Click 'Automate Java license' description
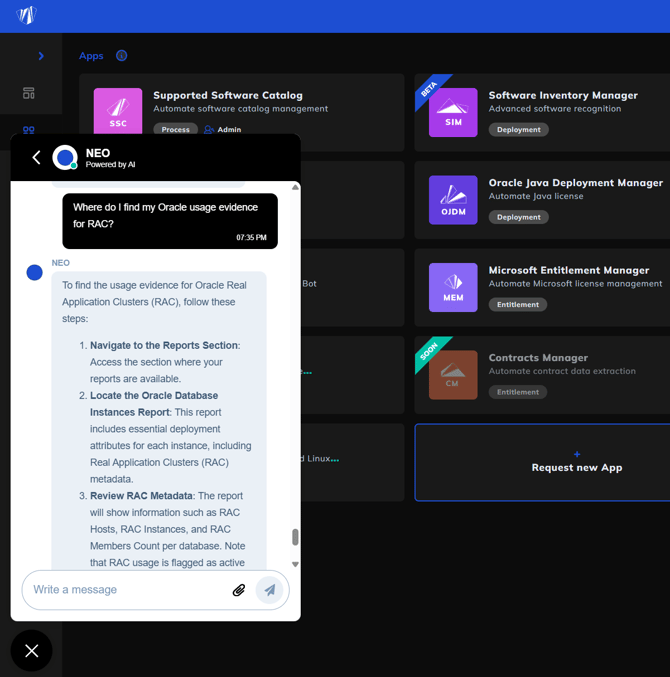 [x=536, y=196]
